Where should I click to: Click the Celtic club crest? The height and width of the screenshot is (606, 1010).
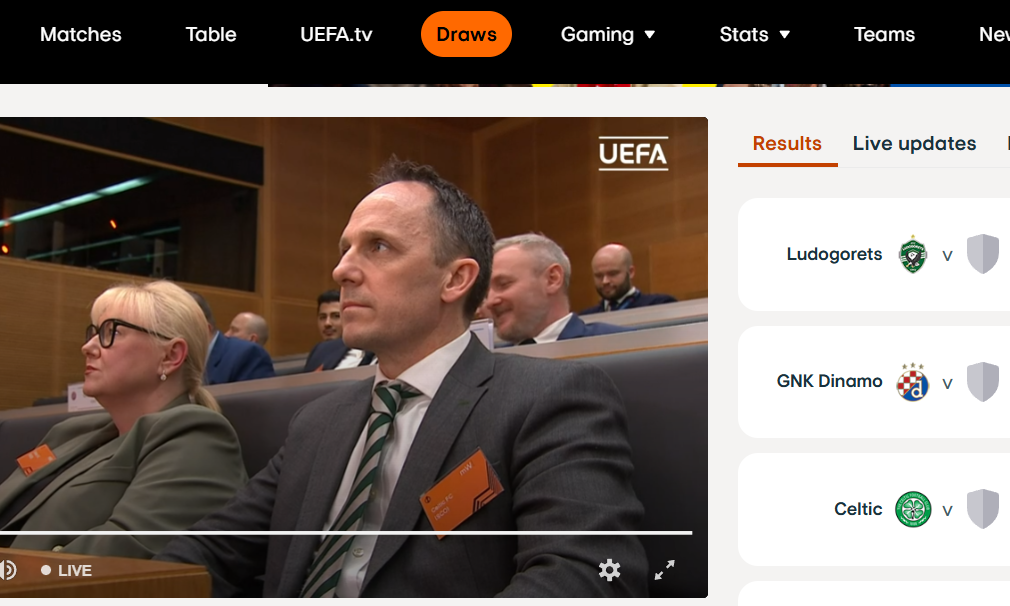913,509
